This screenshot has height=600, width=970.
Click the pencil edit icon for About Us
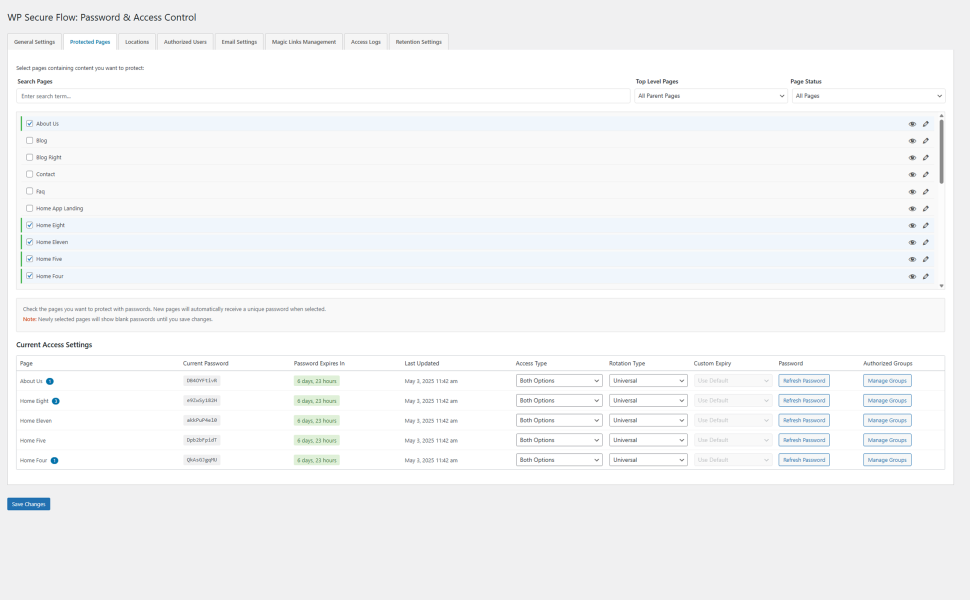click(926, 124)
